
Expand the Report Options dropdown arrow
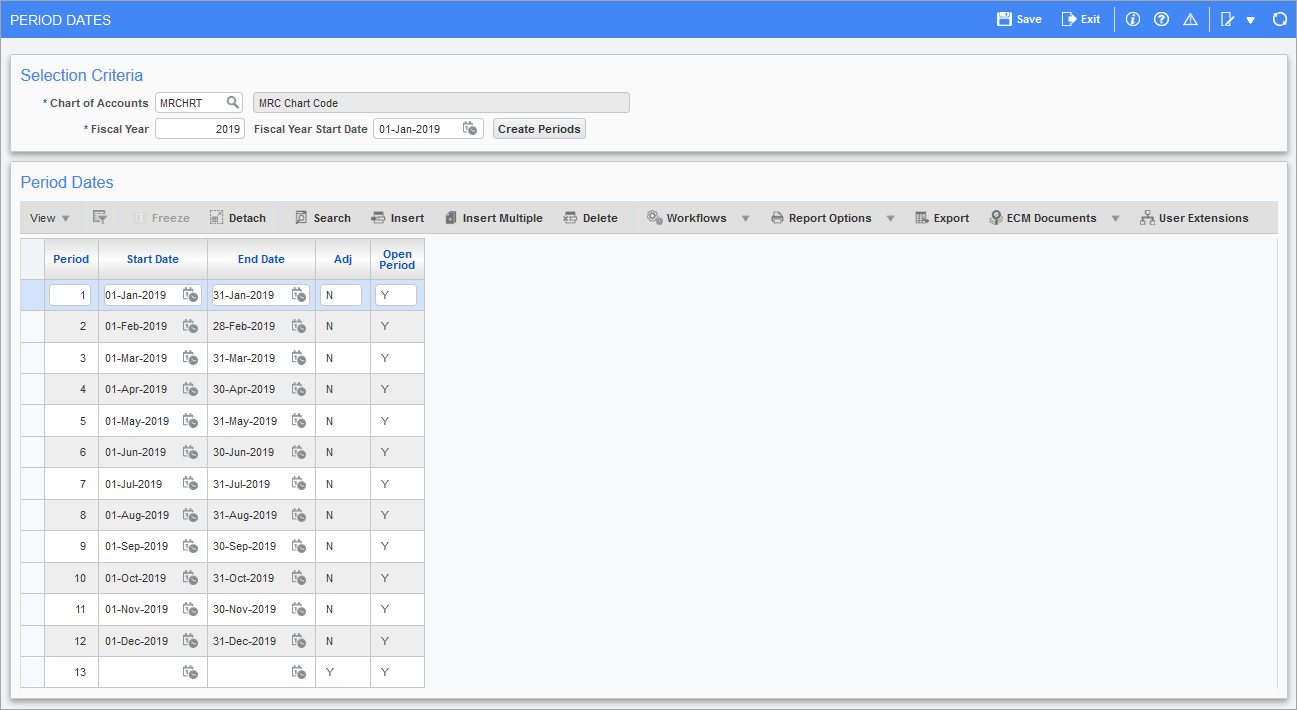click(890, 218)
